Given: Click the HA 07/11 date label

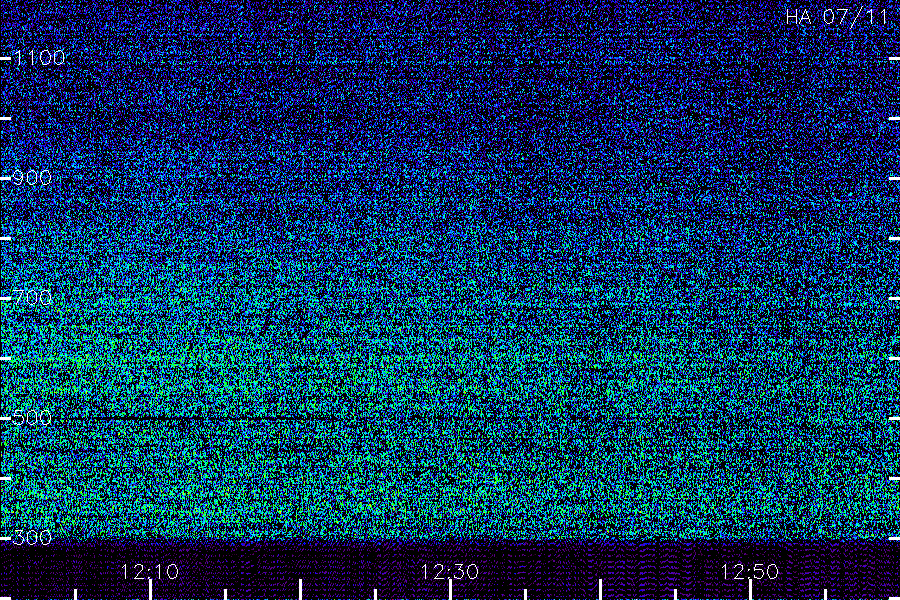Looking at the screenshot, I should click(837, 17).
